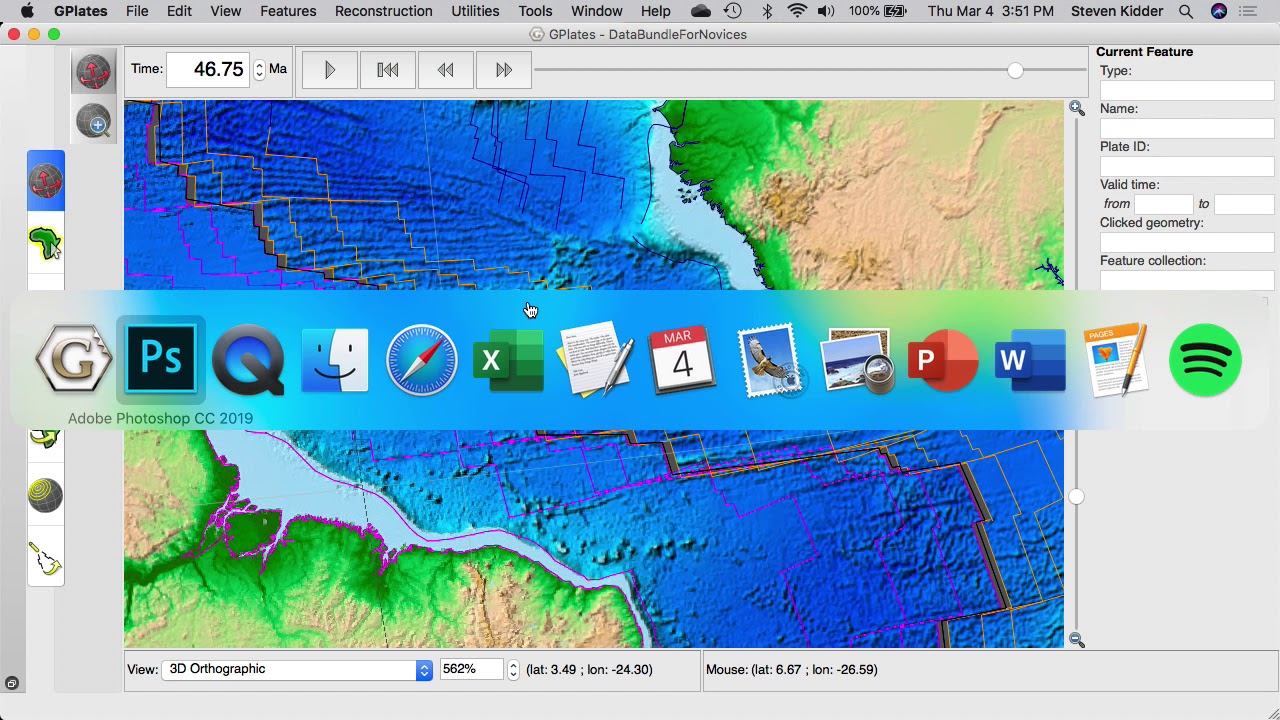Step animation forward one frame

coord(504,69)
